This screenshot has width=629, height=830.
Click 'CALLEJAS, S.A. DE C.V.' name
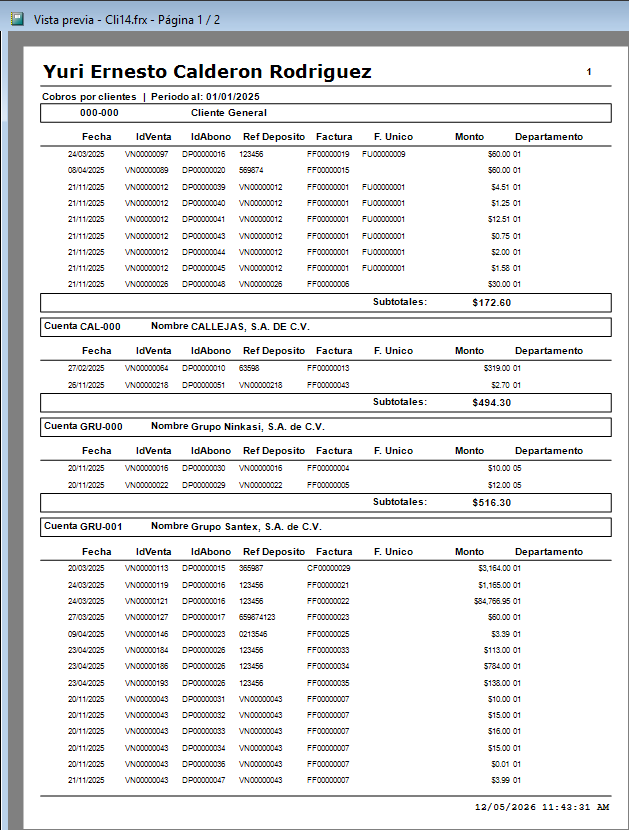(250, 327)
